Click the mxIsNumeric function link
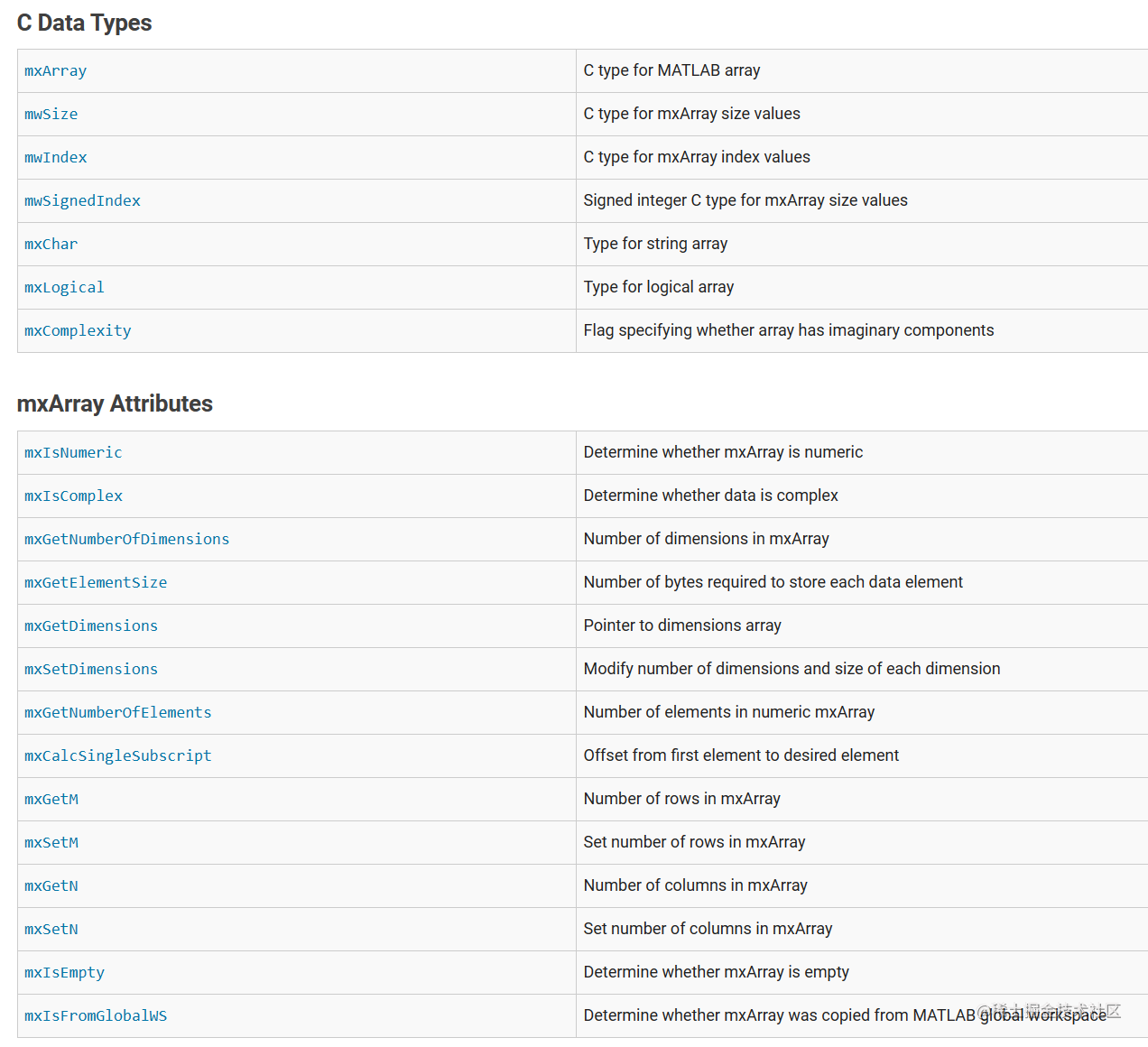The width and height of the screenshot is (1148, 1047). (x=73, y=453)
